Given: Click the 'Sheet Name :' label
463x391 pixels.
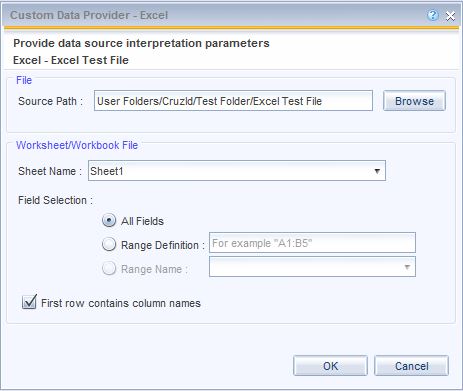Looking at the screenshot, I should (50, 171).
